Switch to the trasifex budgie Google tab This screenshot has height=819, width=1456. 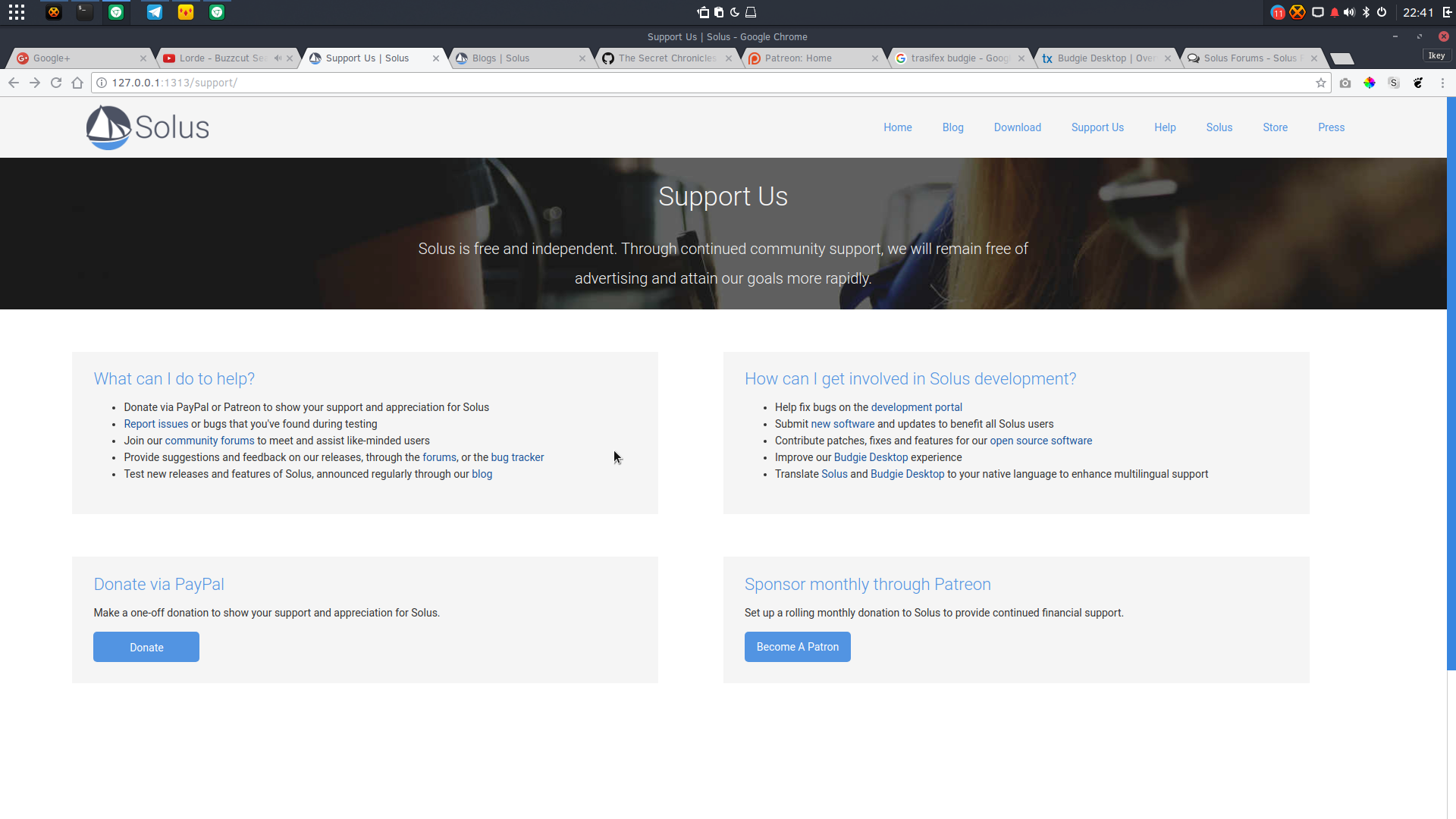(959, 58)
